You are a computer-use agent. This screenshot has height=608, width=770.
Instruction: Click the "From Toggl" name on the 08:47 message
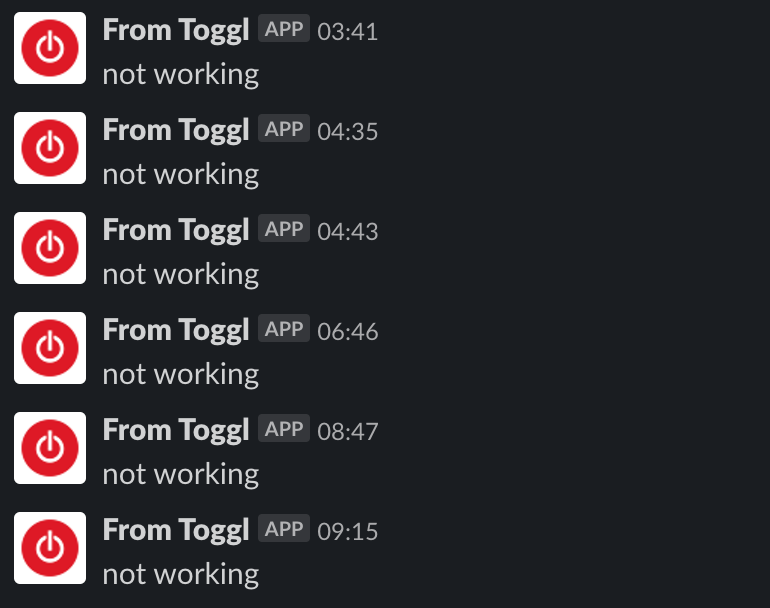175,430
